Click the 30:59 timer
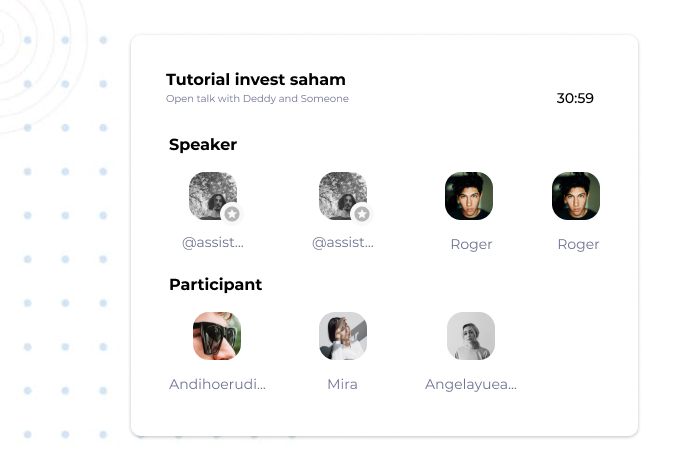Viewport: 690px width, 471px height. coord(575,98)
